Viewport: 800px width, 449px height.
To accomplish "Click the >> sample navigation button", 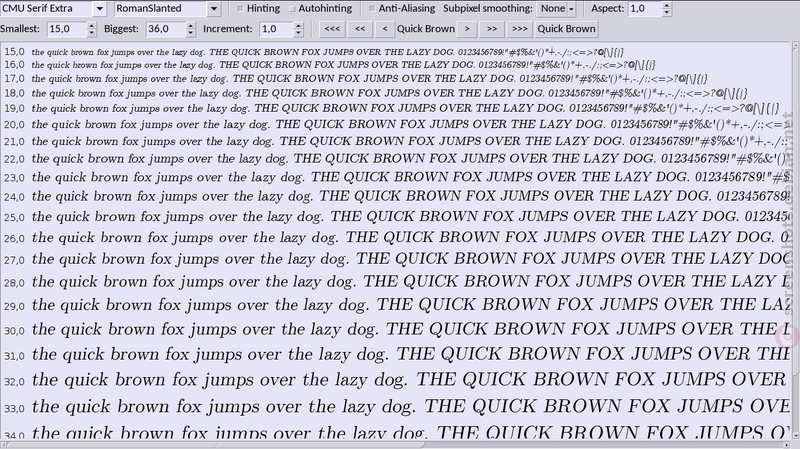I will point(492,29).
